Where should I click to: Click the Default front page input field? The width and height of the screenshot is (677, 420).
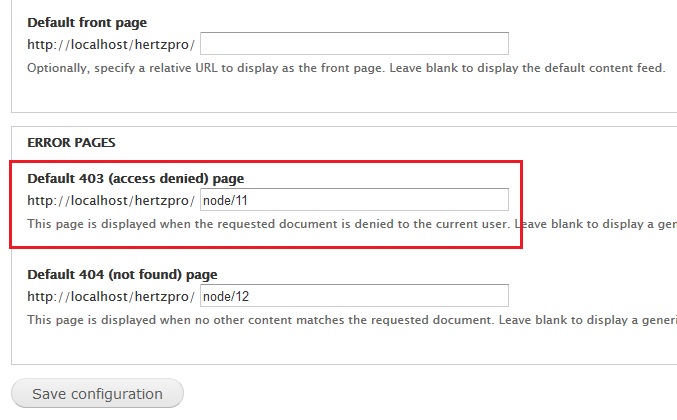pos(355,45)
